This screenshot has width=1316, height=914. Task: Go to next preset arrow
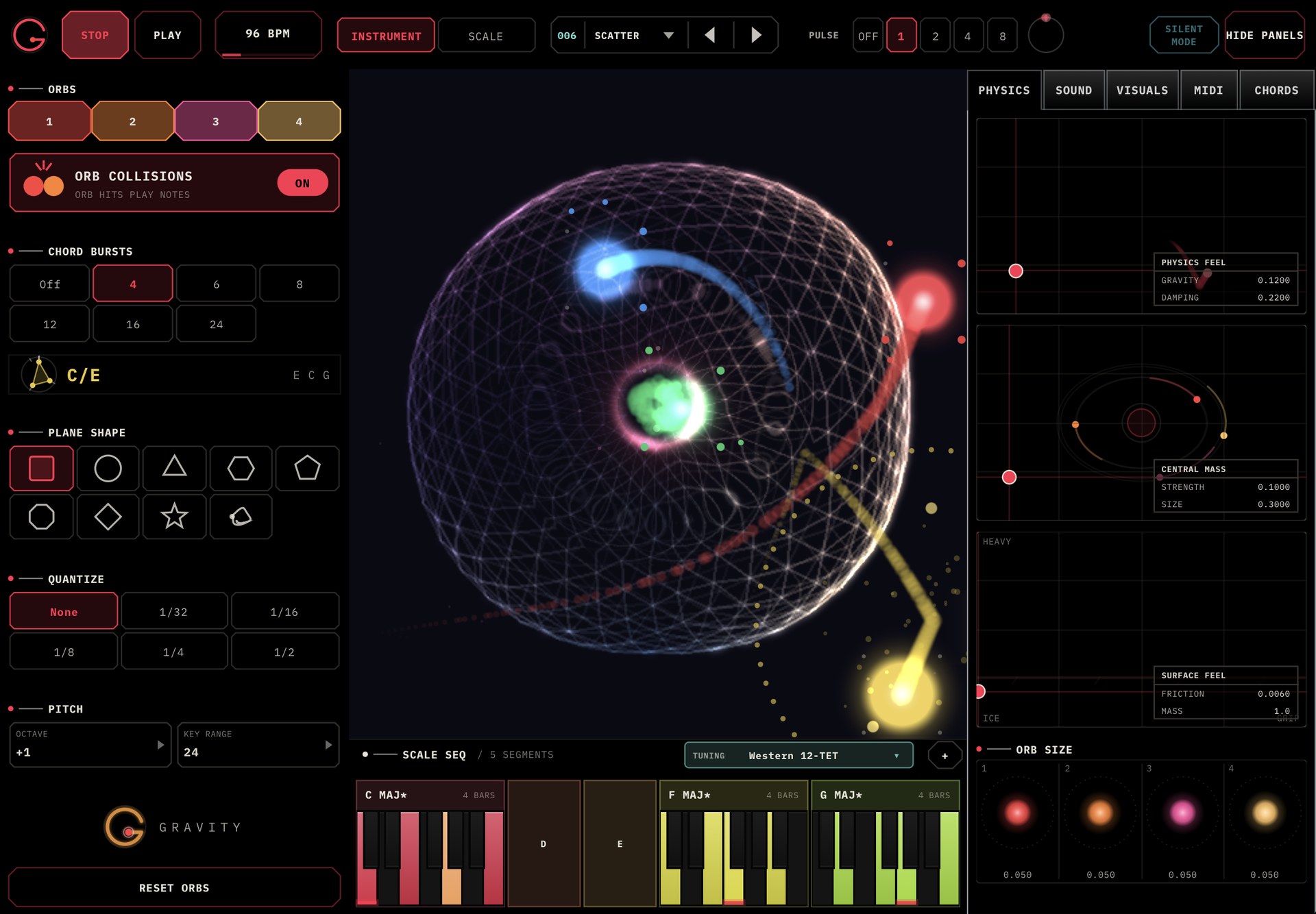(x=756, y=35)
